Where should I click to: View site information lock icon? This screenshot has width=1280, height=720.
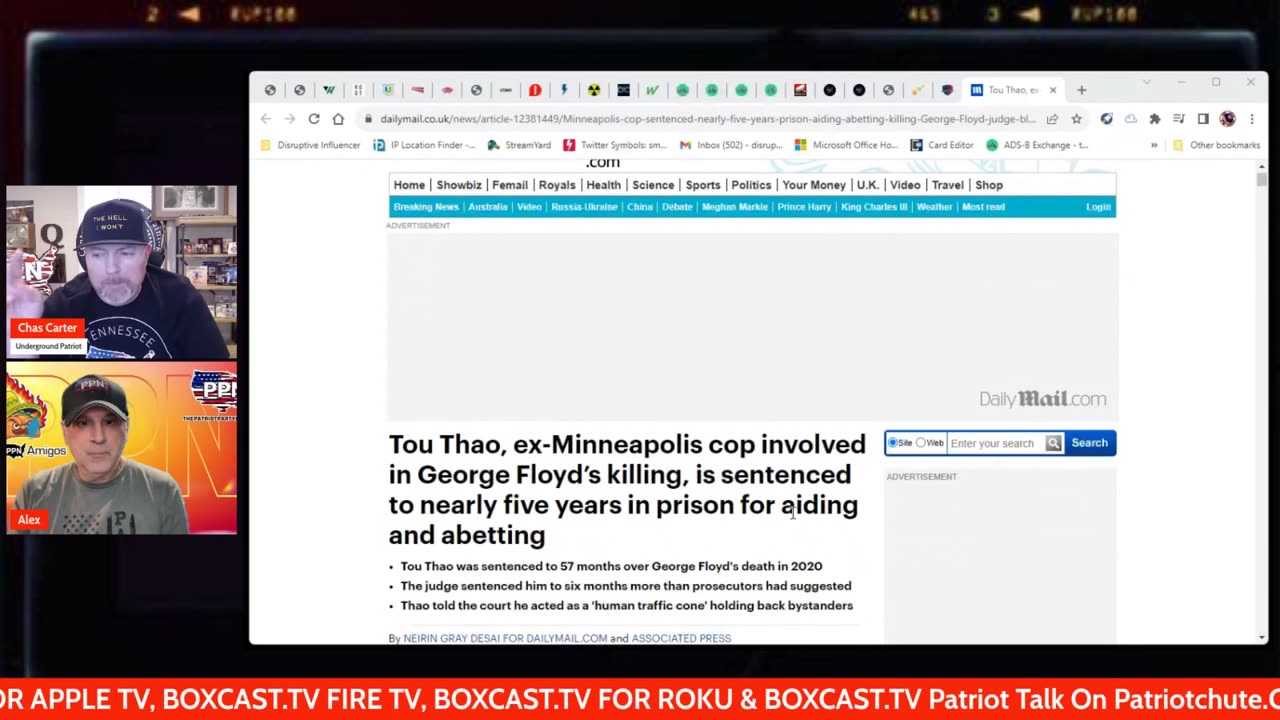tap(369, 119)
